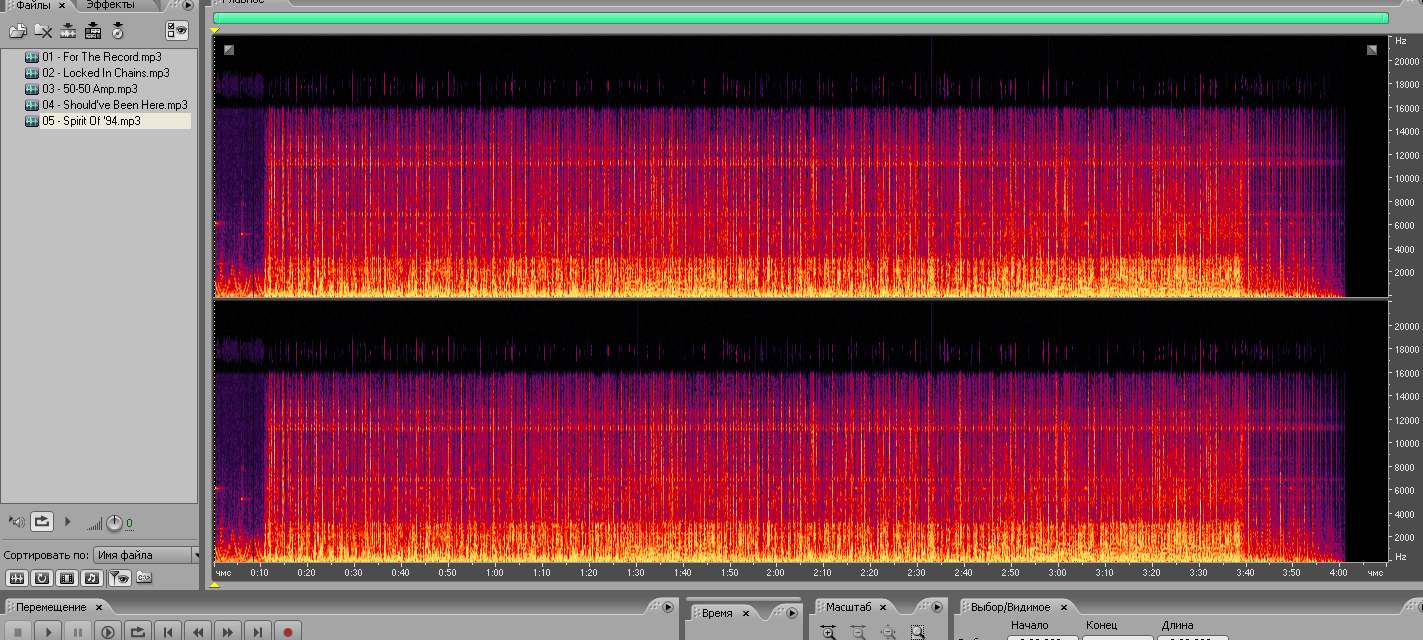Image resolution: width=1423 pixels, height=640 pixels.
Task: Click the Close File icon in the Files panel
Action: 43,31
